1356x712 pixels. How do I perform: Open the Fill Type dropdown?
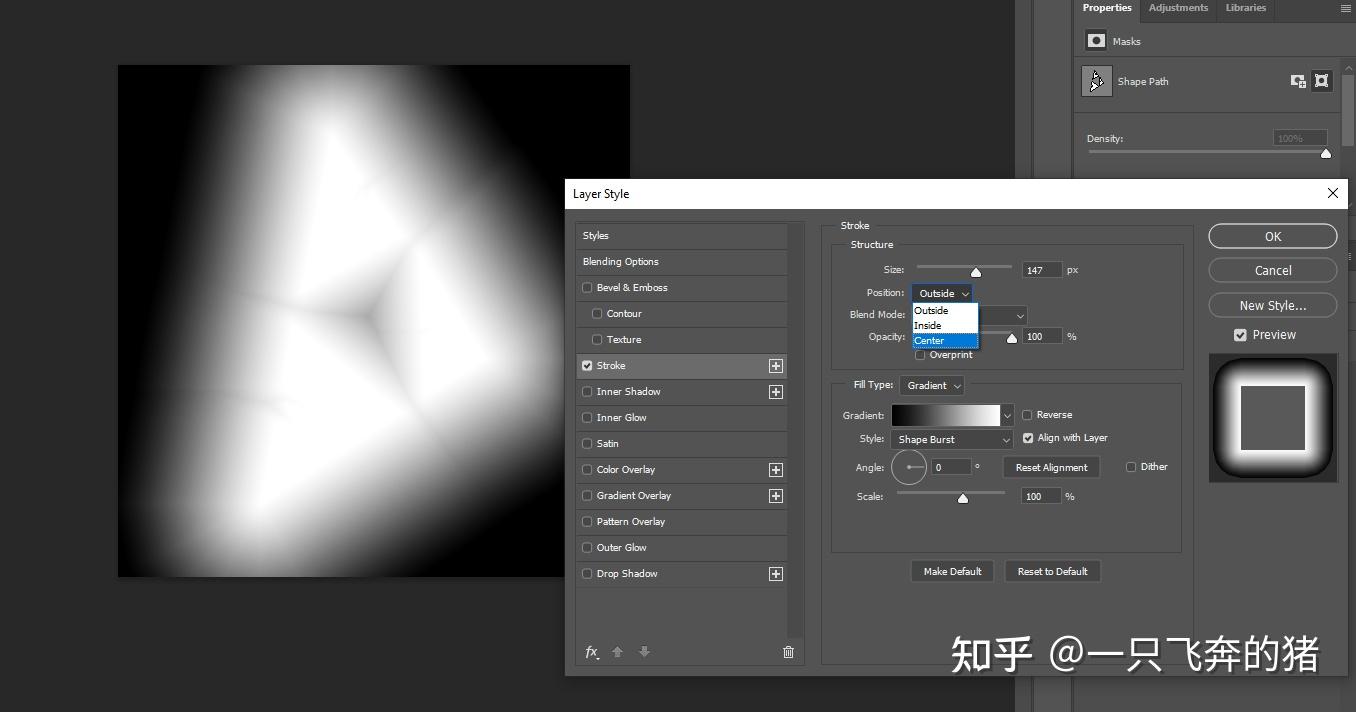coord(931,385)
